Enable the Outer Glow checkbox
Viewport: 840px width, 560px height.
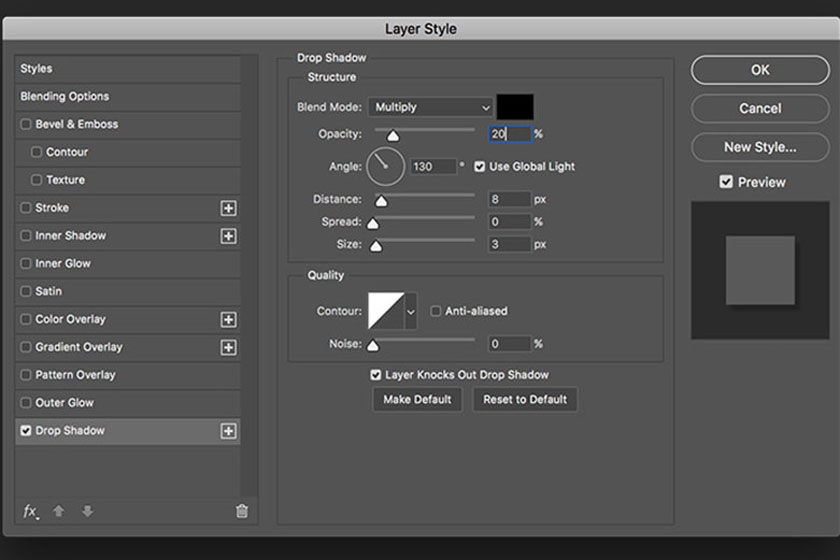pos(26,403)
